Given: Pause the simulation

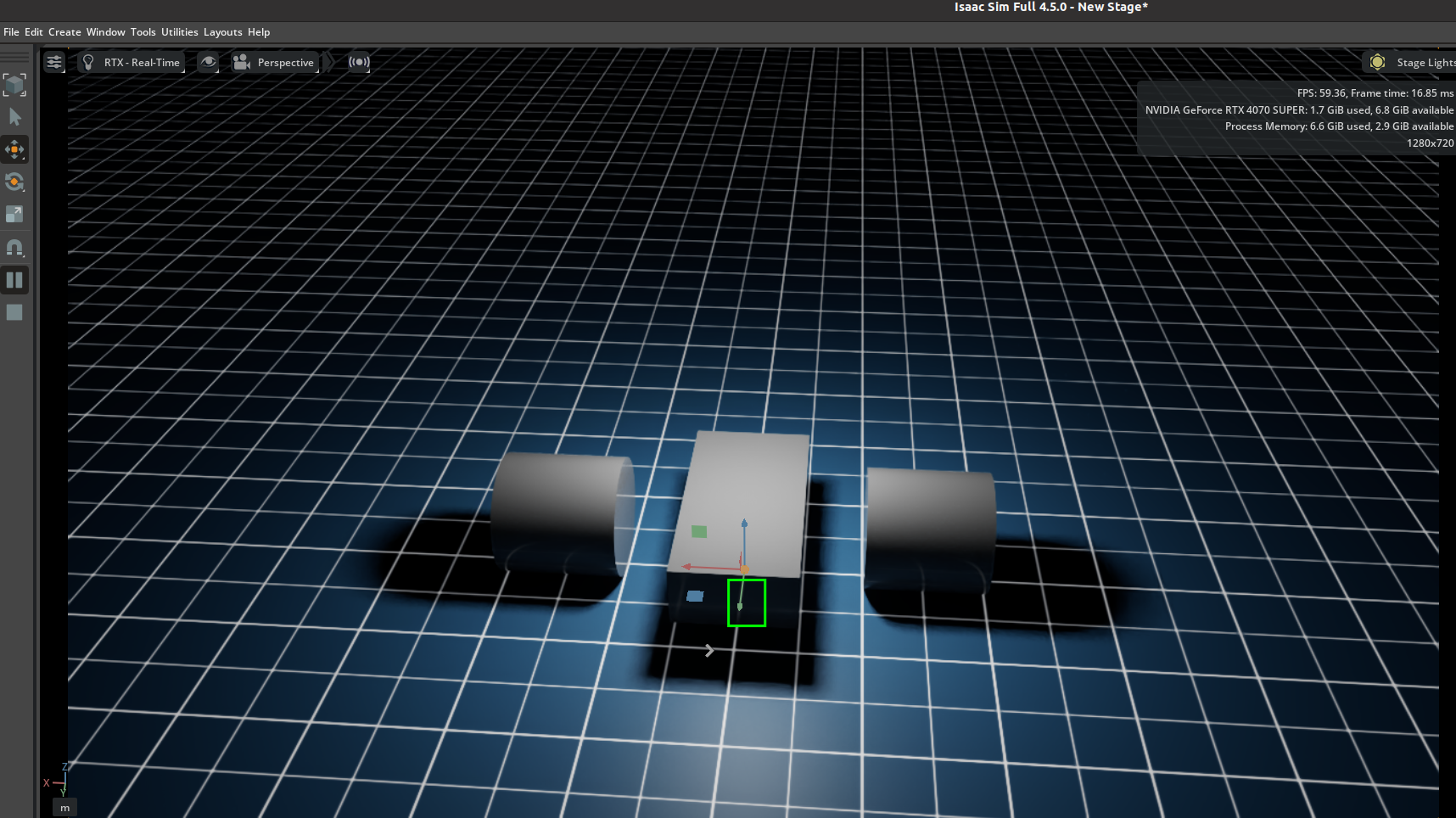Looking at the screenshot, I should [x=14, y=280].
